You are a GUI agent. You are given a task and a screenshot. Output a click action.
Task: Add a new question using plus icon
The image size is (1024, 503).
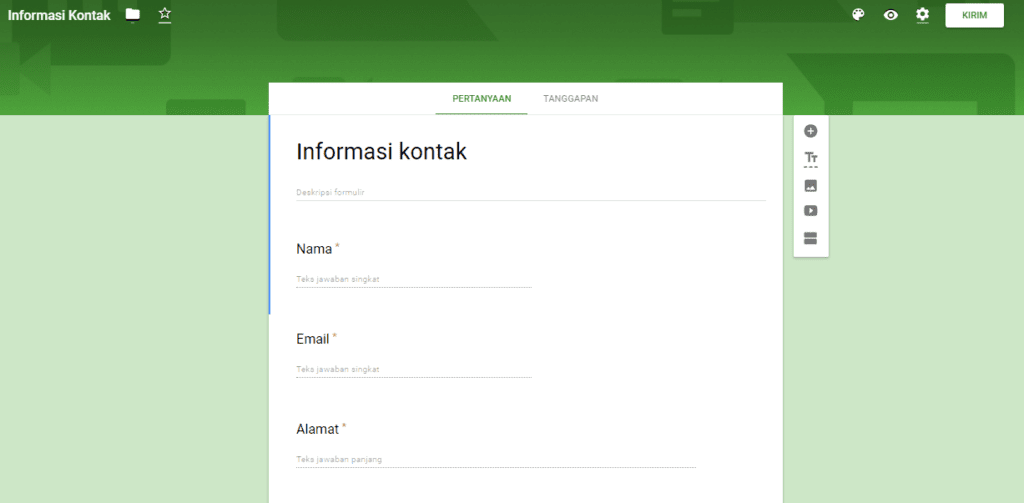811,131
